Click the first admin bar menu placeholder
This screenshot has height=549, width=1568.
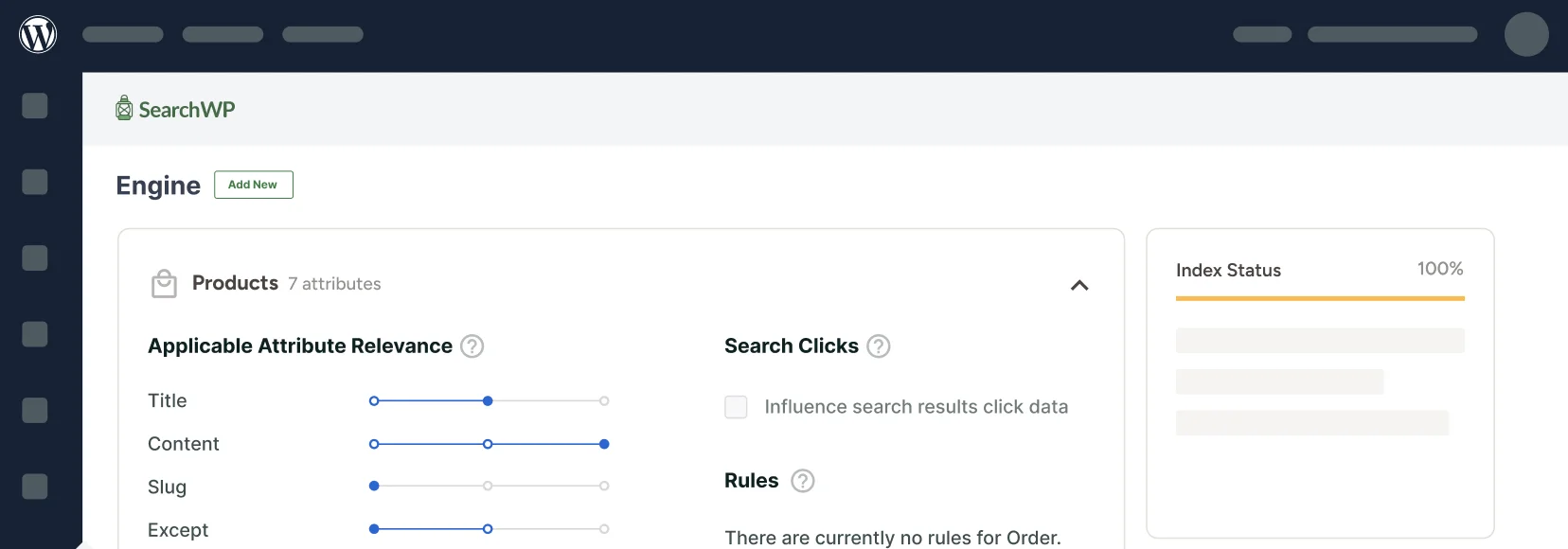[123, 34]
